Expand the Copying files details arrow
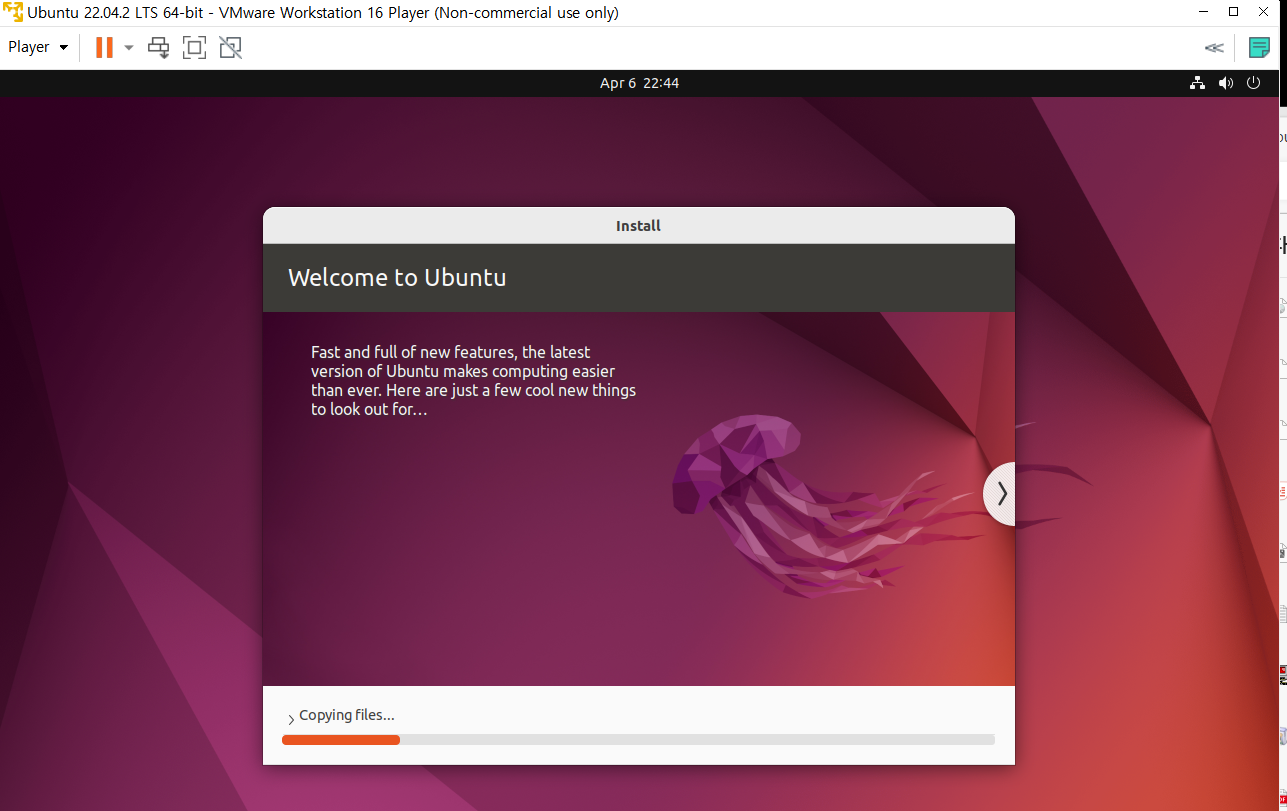Screen dimensions: 1287x811 click(x=291, y=719)
